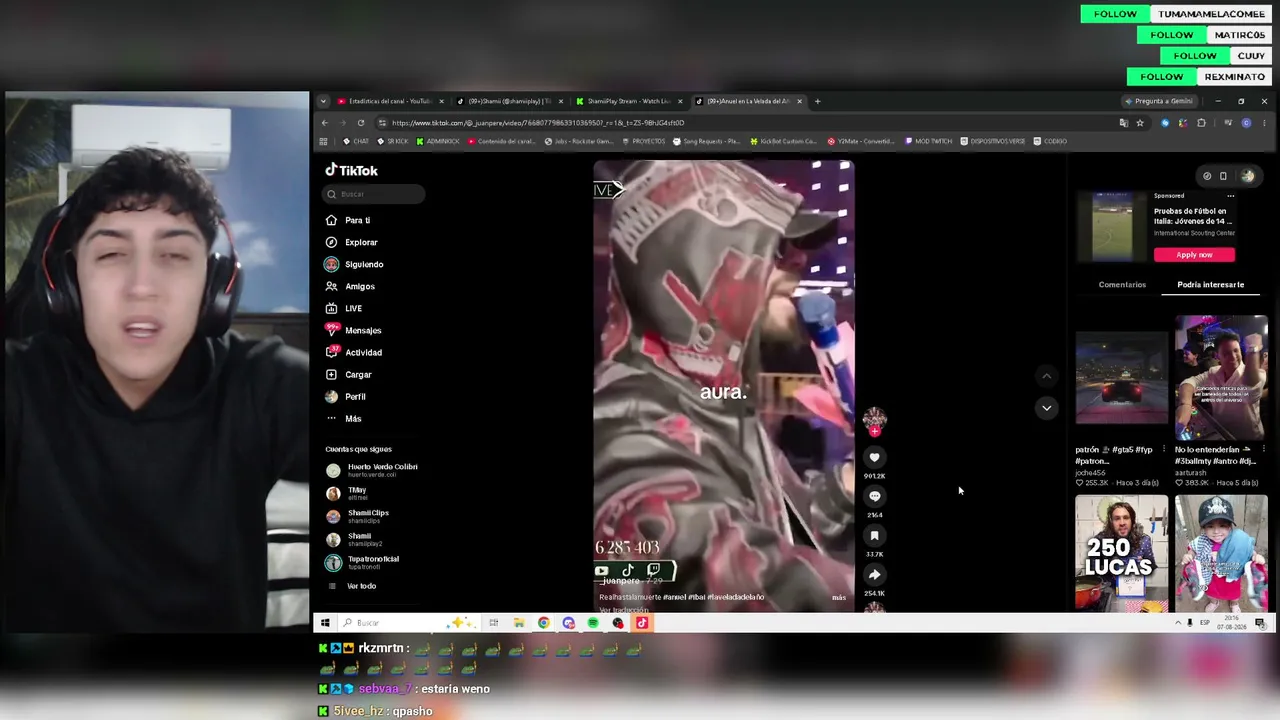Open the browser tab search dropdown
The width and height of the screenshot is (1280, 720).
coord(322,101)
